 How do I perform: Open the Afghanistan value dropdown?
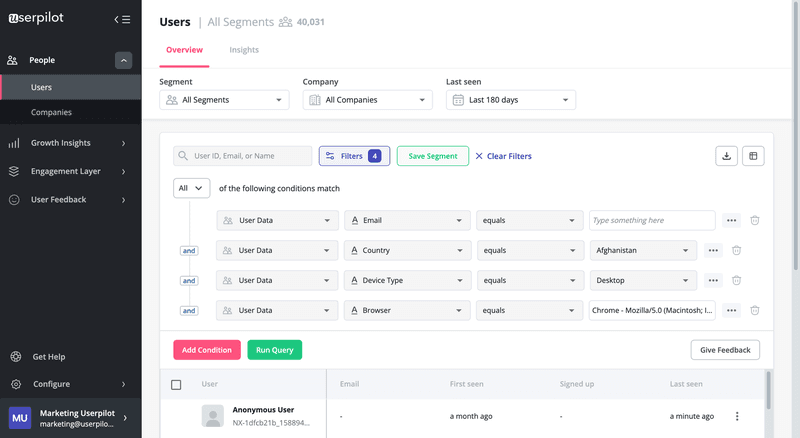pos(643,251)
